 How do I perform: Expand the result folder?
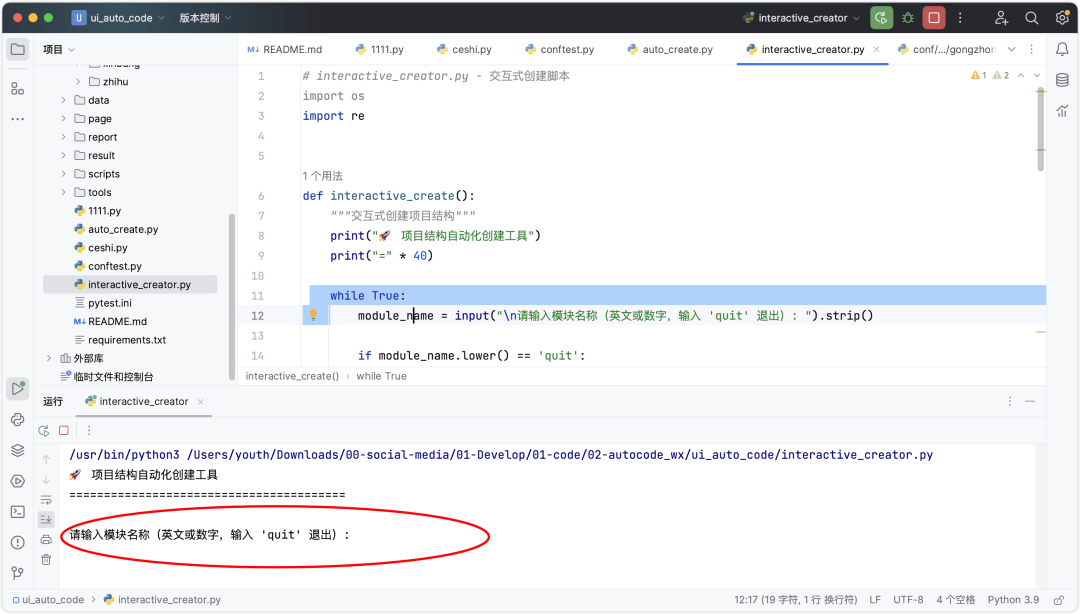click(x=63, y=155)
